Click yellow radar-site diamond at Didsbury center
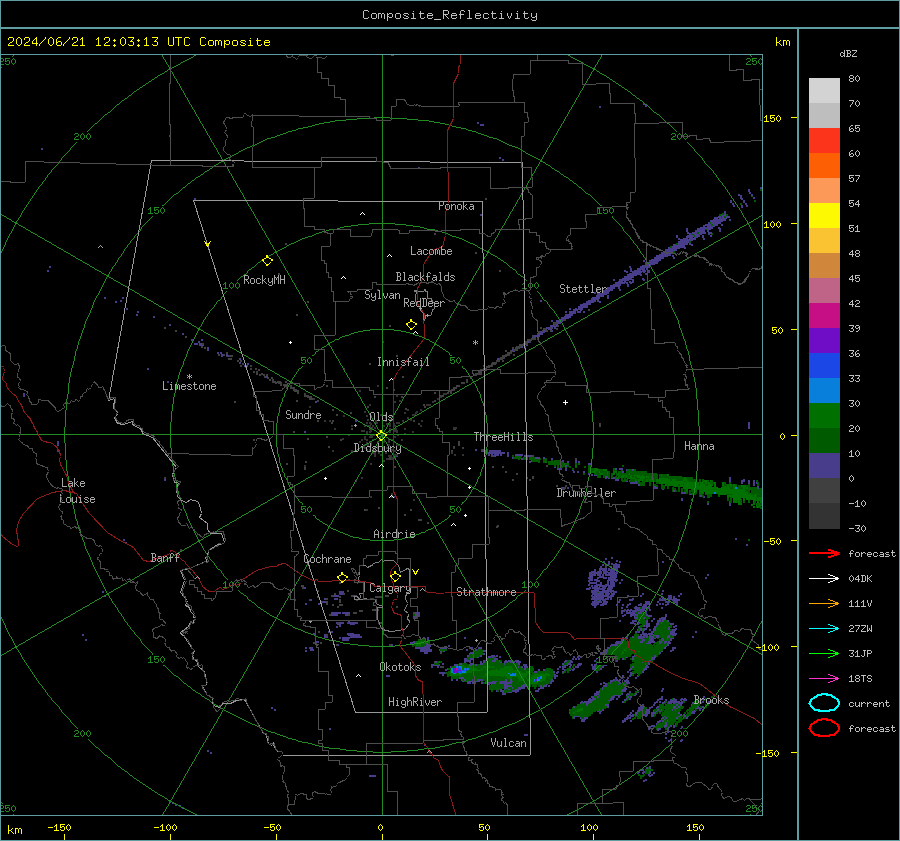This screenshot has height=841, width=900. pyautogui.click(x=381, y=436)
